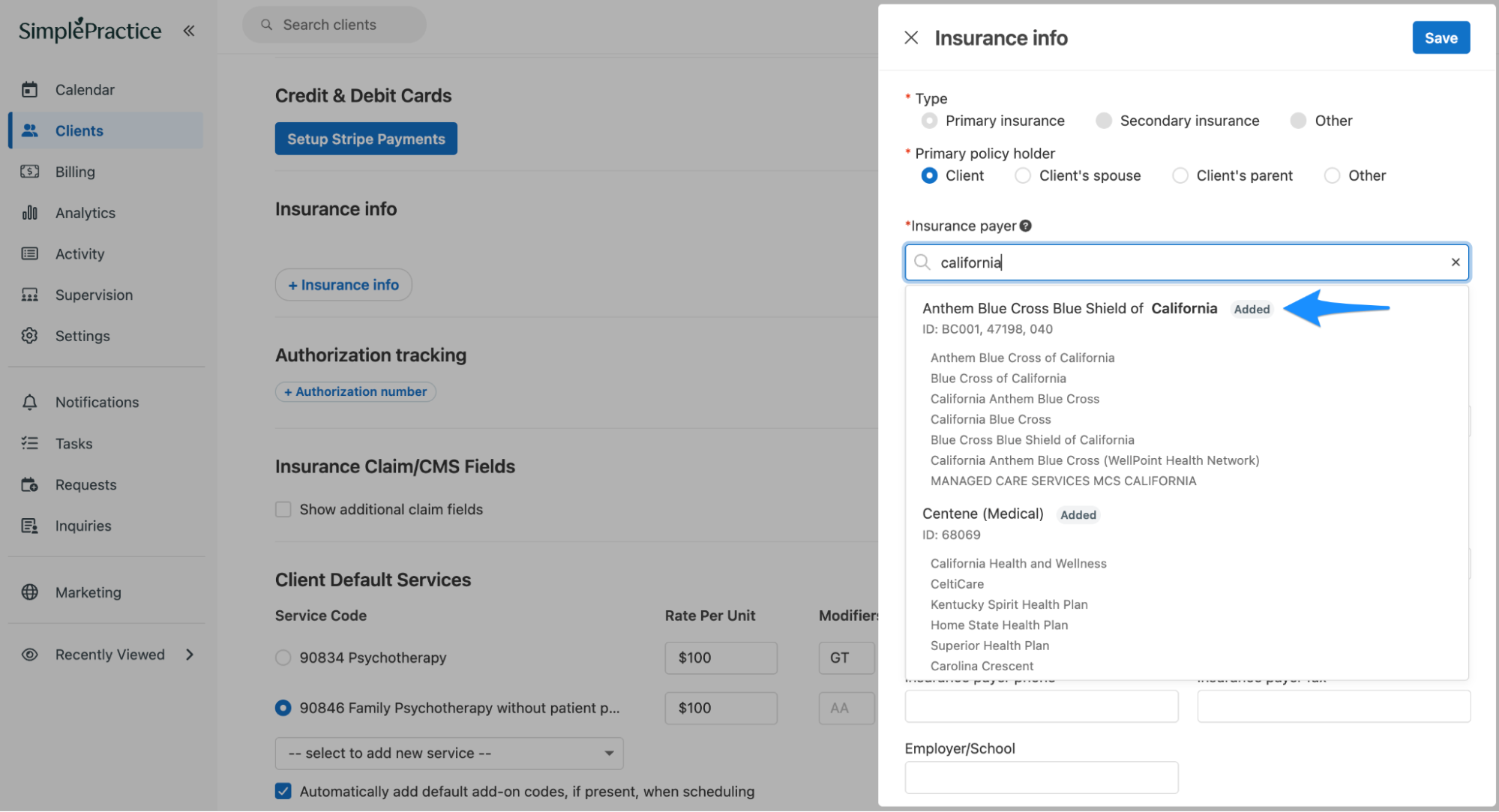Select 90834 Psychotherapy radio button
The image size is (1499, 812).
coord(283,658)
